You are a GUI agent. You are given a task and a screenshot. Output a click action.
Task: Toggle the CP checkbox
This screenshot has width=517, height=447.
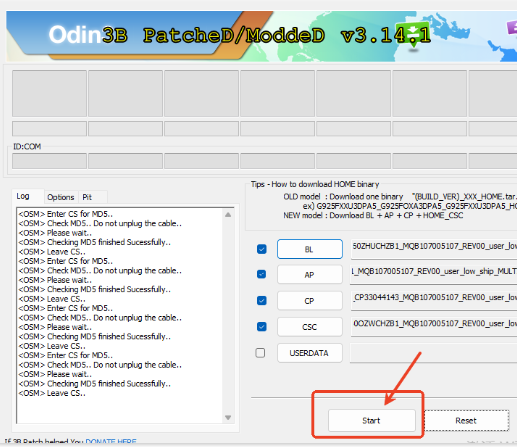coord(262,300)
